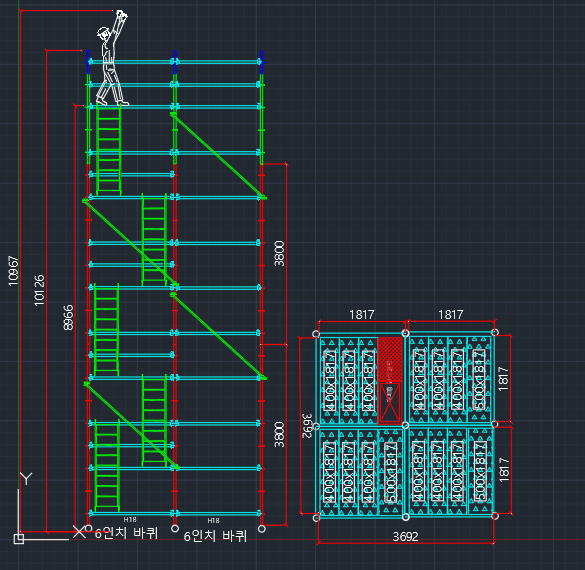The width and height of the screenshot is (585, 570).
Task: Select the white X marker near the origin
Action: 79,532
